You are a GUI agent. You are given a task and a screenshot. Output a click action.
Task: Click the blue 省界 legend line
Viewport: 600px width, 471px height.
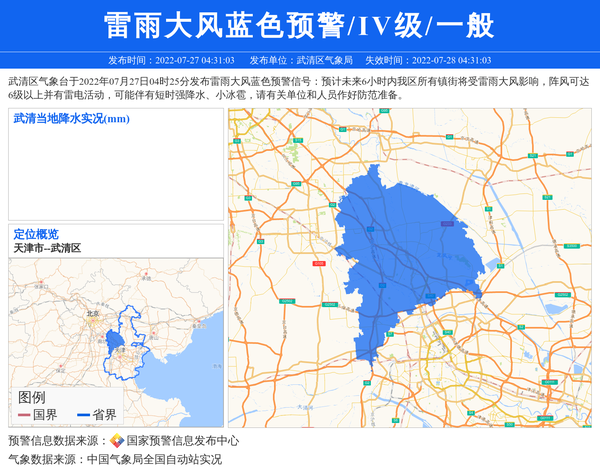83,415
